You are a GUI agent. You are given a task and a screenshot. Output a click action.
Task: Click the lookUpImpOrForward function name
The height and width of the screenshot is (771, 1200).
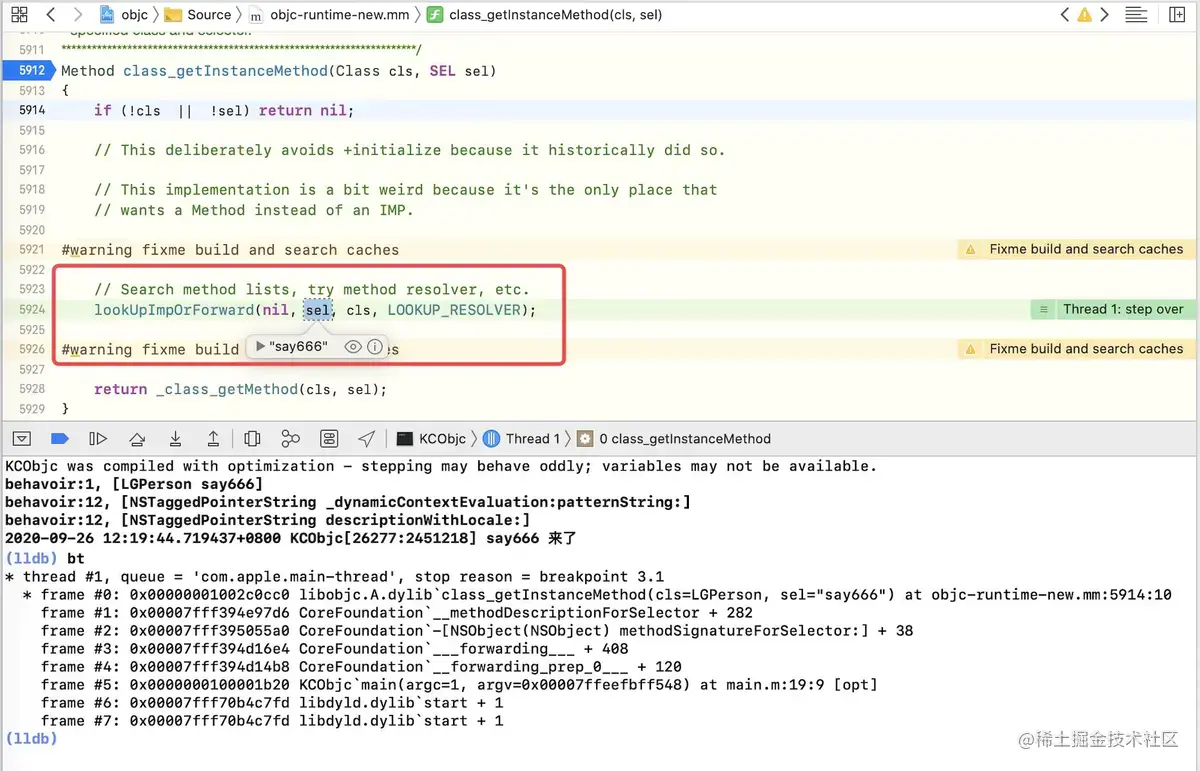(174, 310)
